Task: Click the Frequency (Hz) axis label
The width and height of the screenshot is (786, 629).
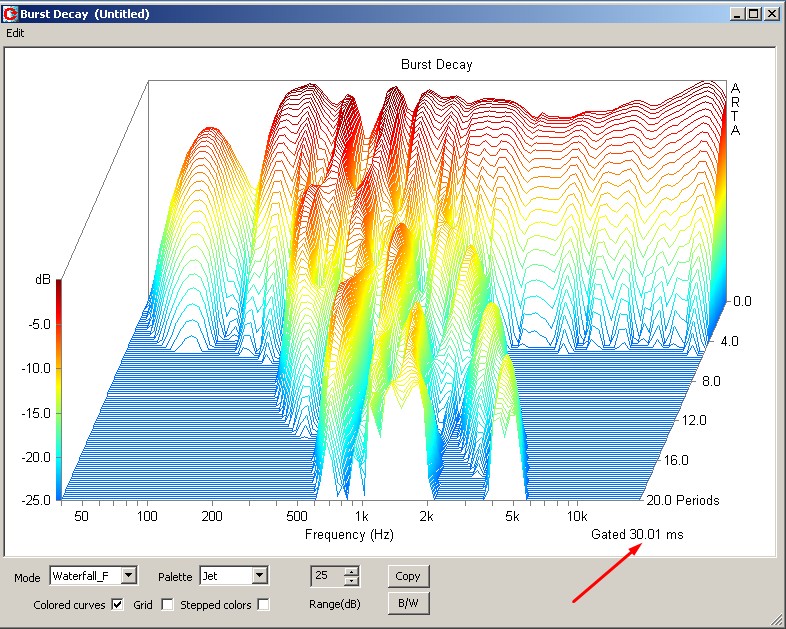Action: 349,535
